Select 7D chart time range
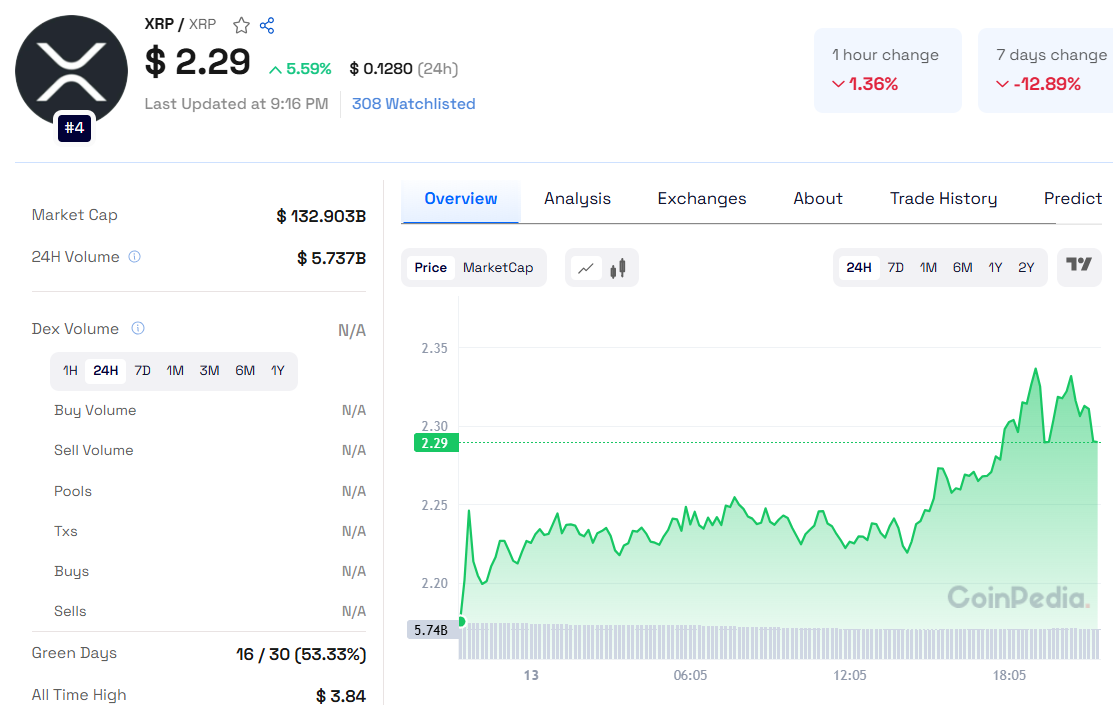Screen dimensions: 1113x705 (896, 268)
